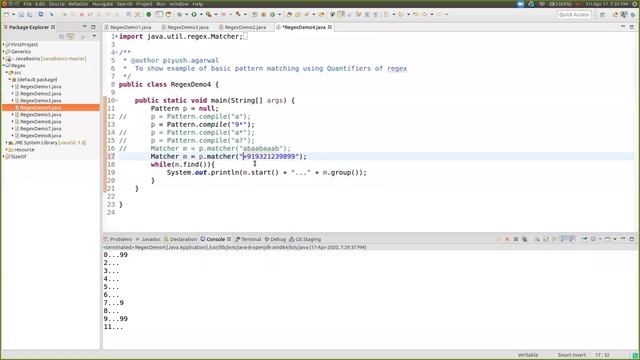Open the Problems view tab
This screenshot has height=360, width=640.
coord(118,239)
